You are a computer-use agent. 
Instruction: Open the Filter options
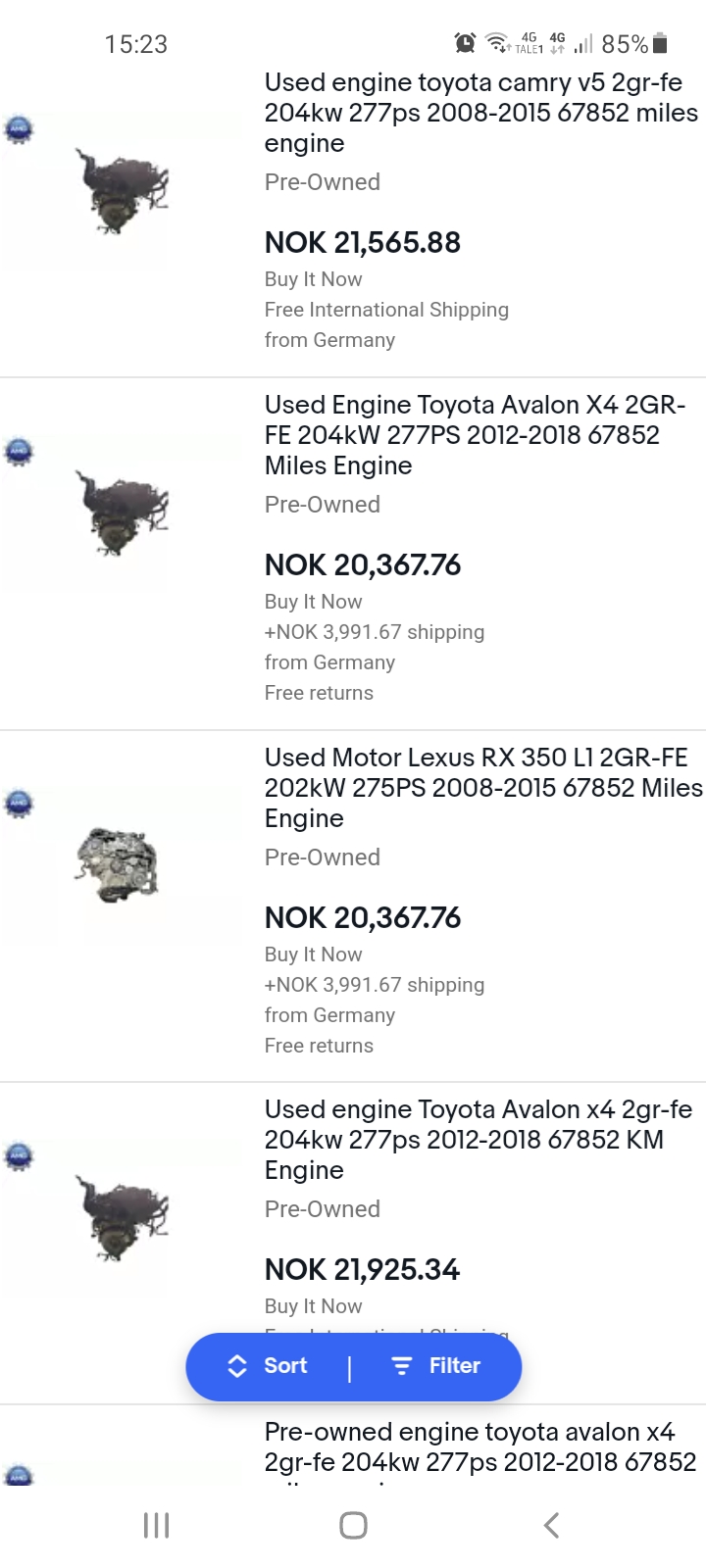coord(436,1366)
